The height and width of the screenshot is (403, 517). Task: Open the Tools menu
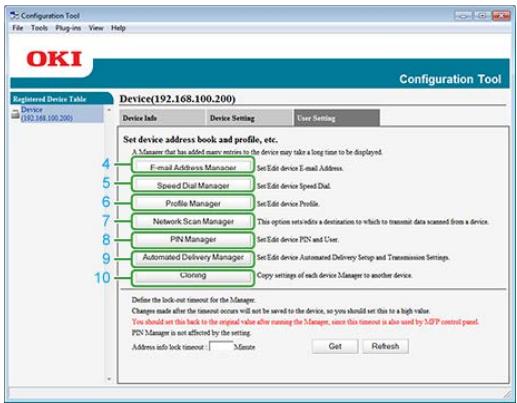(x=39, y=28)
